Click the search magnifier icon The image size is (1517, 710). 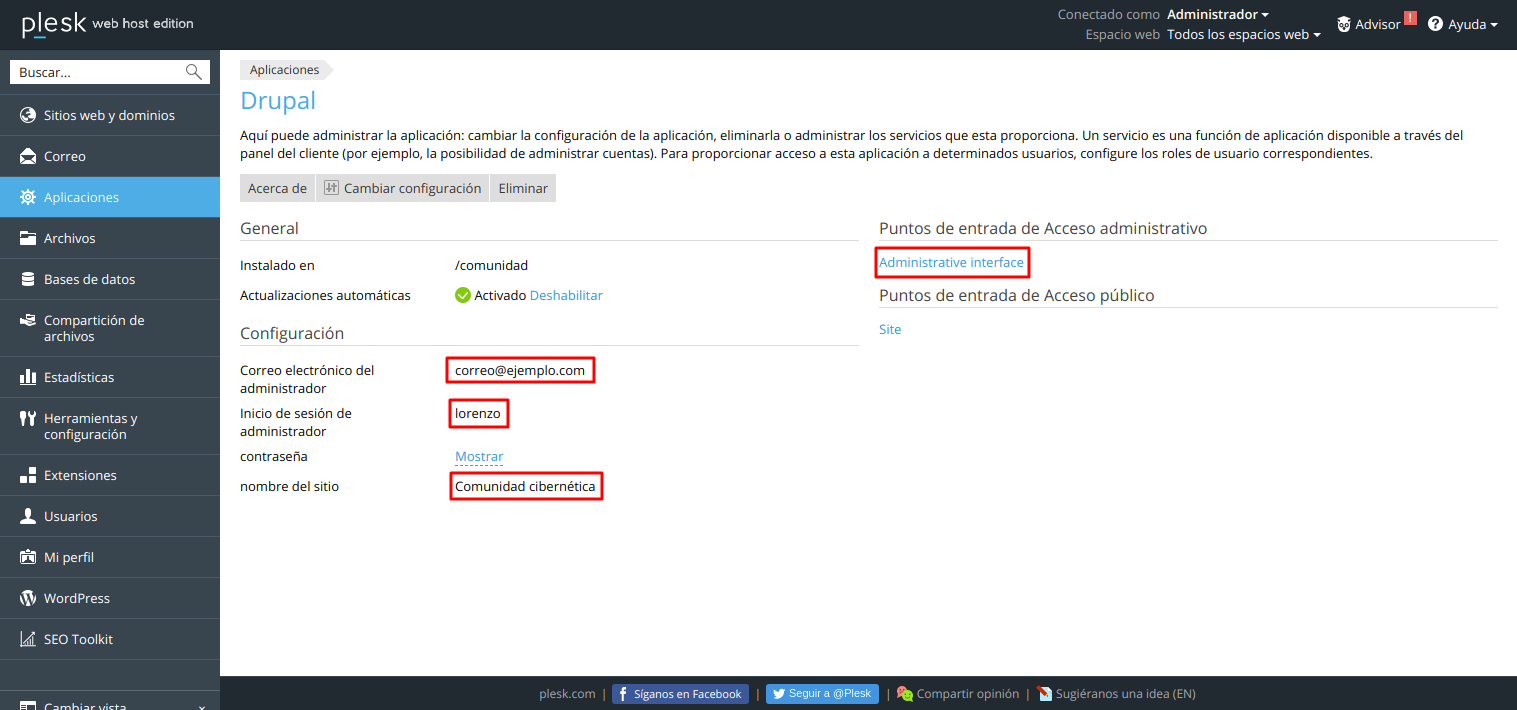(x=193, y=71)
